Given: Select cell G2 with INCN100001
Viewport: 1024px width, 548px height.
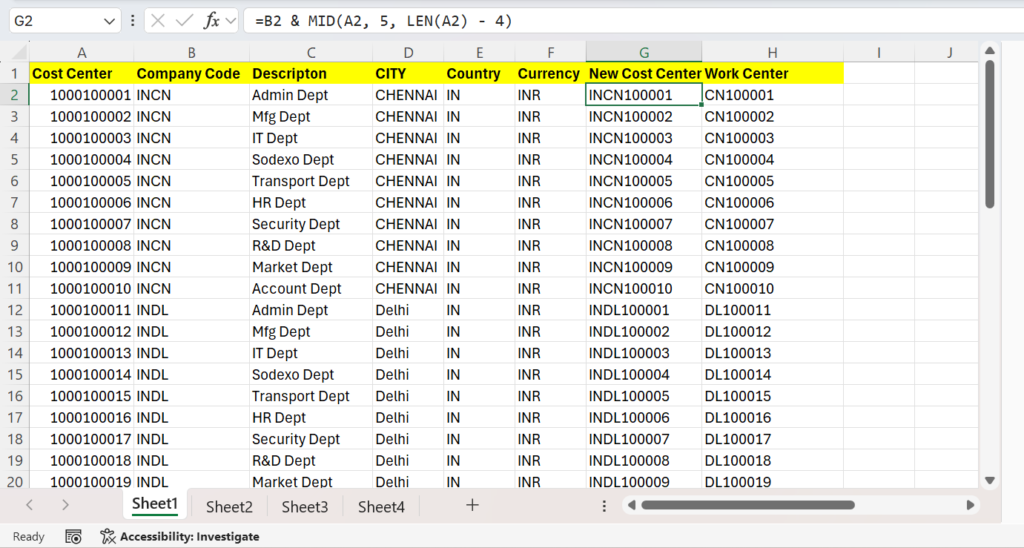Looking at the screenshot, I should coord(644,95).
